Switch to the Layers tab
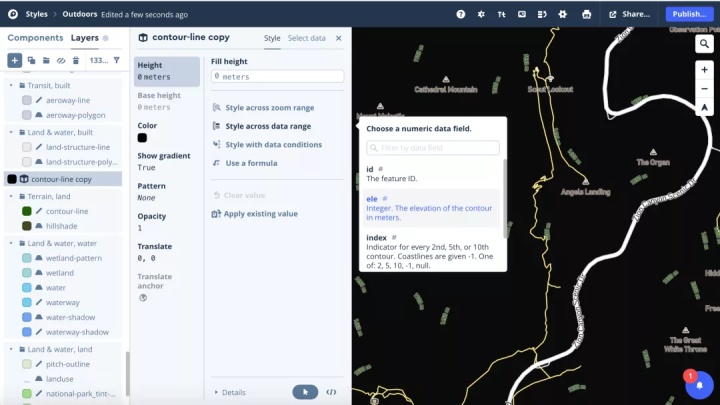 click(x=84, y=38)
